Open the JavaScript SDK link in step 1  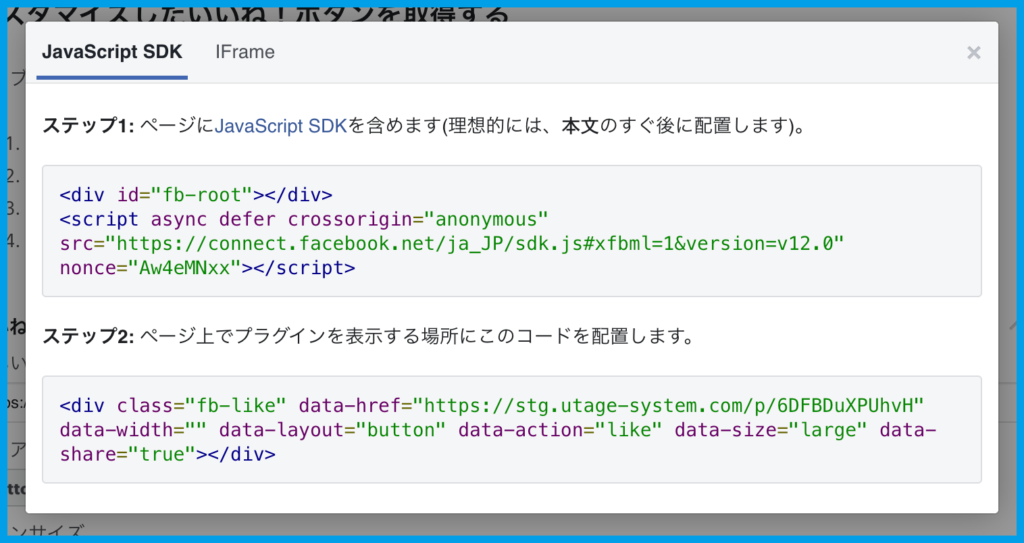coord(281,127)
